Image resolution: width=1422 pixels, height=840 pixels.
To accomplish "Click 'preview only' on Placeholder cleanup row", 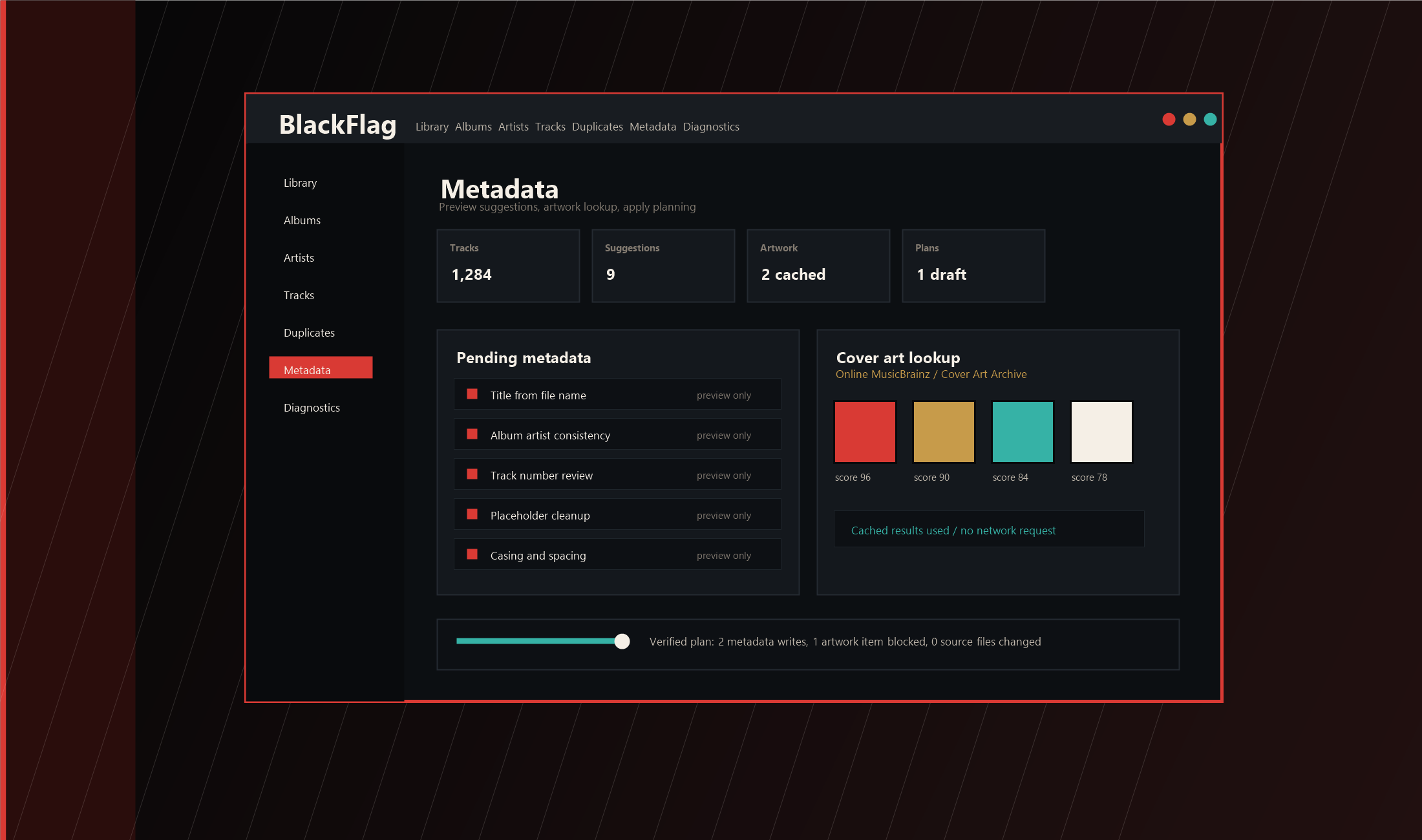I will tap(724, 516).
